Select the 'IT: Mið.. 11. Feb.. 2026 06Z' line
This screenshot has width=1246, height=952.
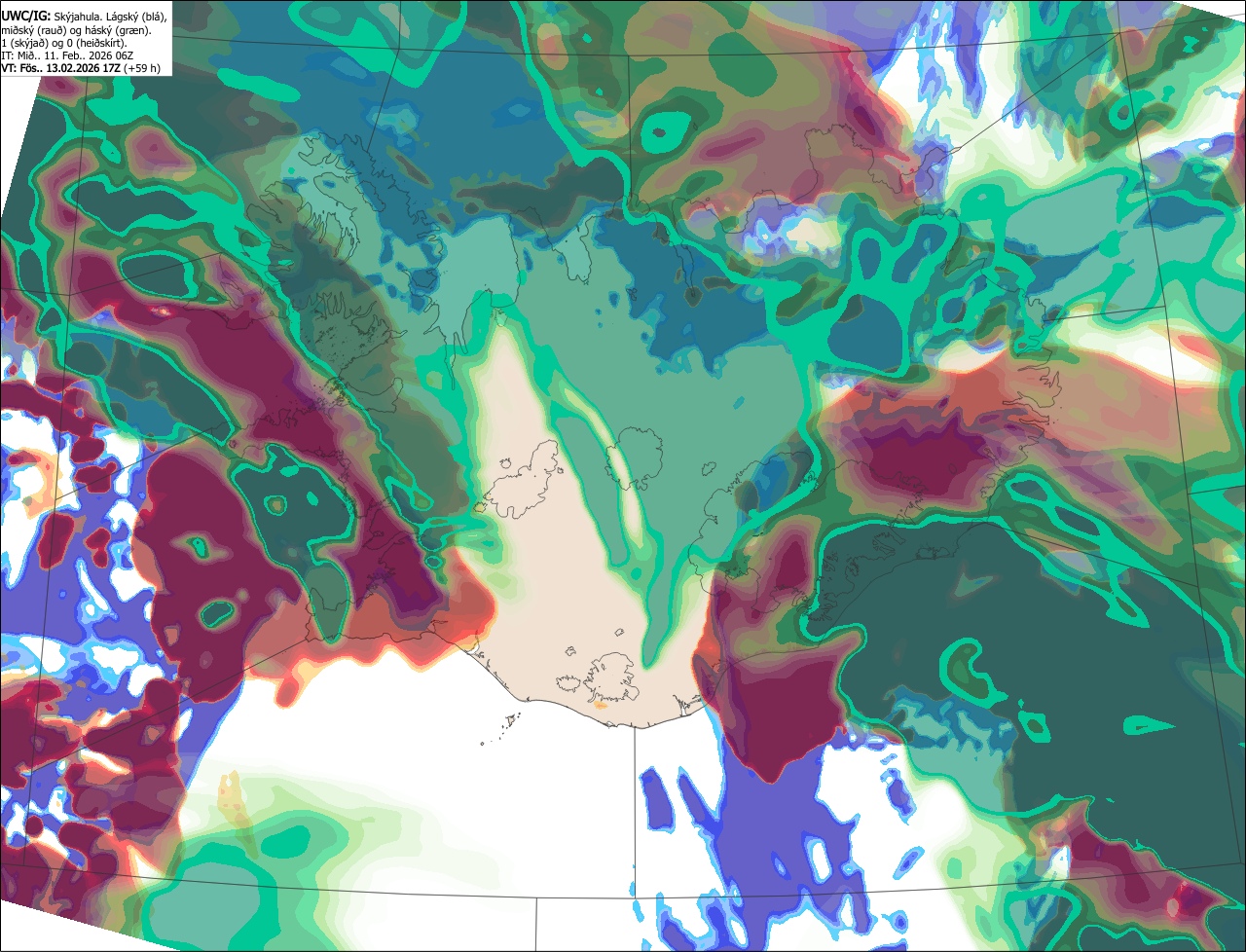(67, 55)
